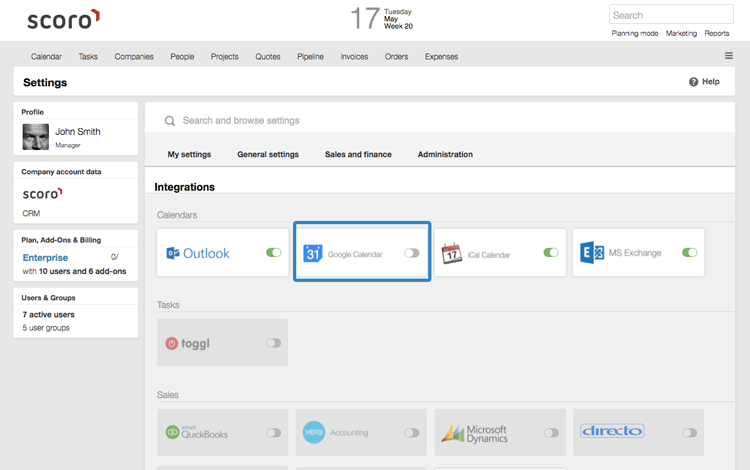
Task: Click the Reports link
Action: (717, 33)
